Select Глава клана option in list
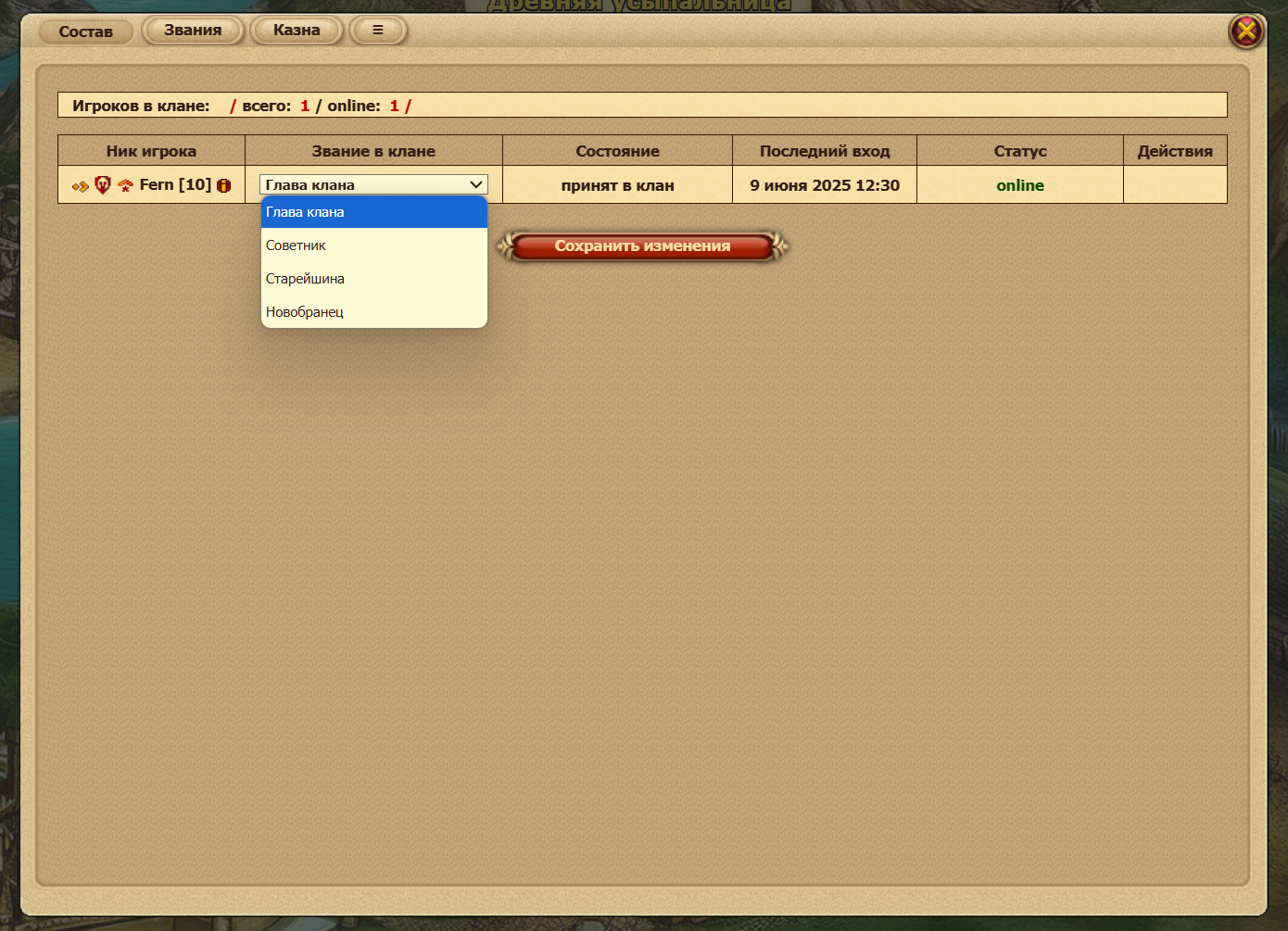The image size is (1288, 931). tap(373, 212)
